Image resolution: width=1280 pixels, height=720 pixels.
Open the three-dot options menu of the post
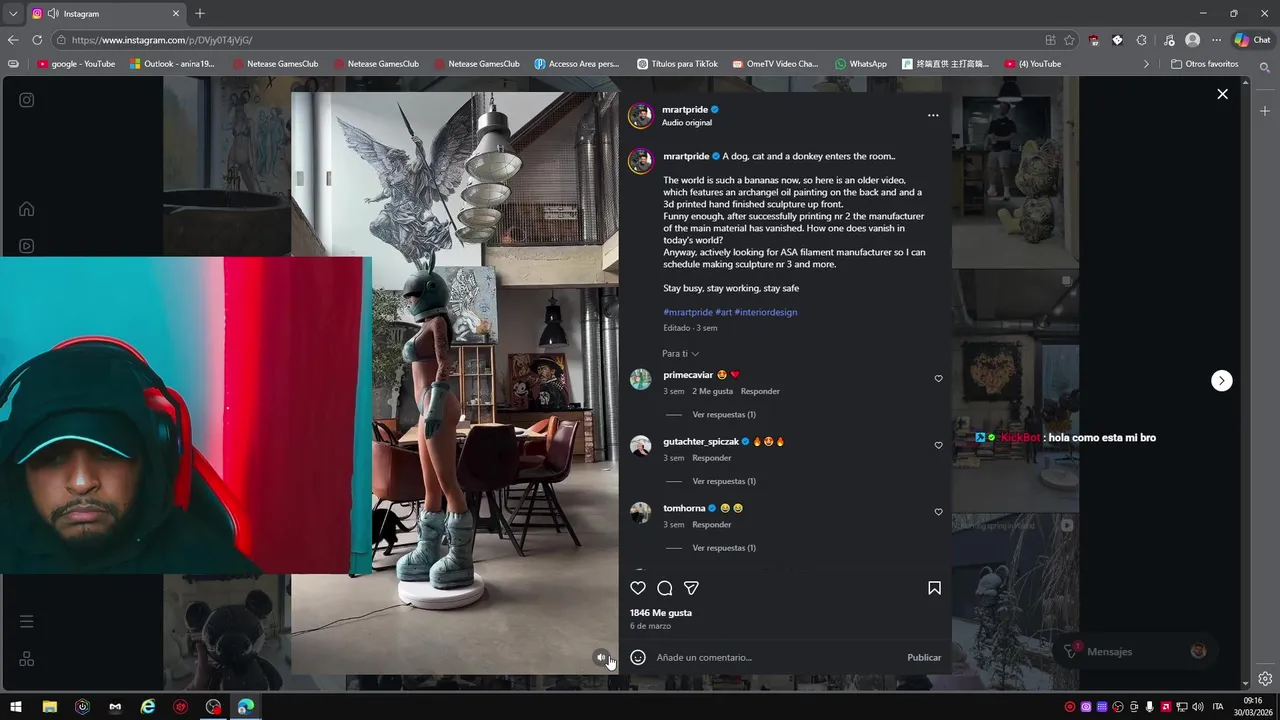pos(933,115)
